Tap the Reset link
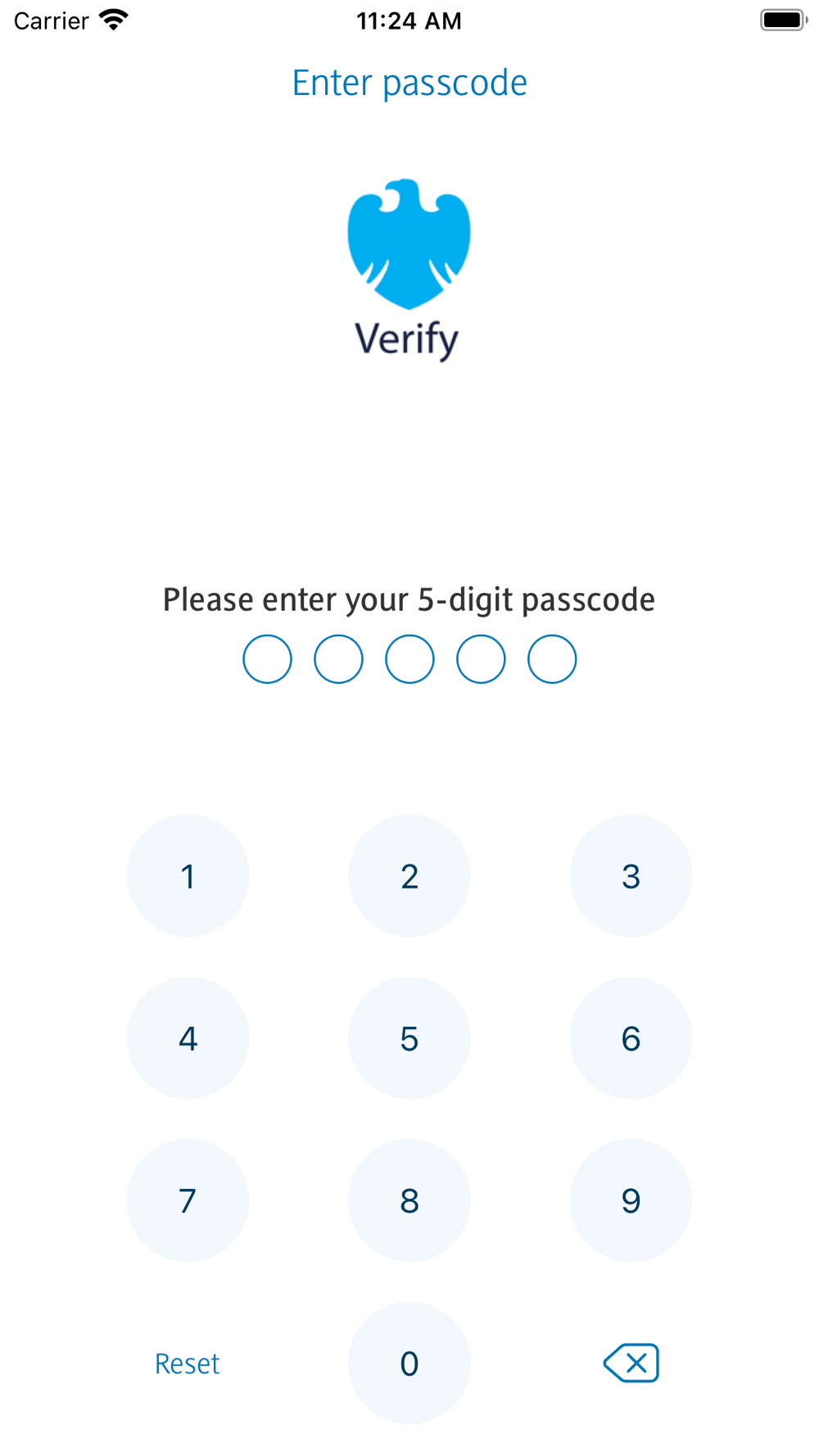The width and height of the screenshot is (819, 1456). (188, 1363)
